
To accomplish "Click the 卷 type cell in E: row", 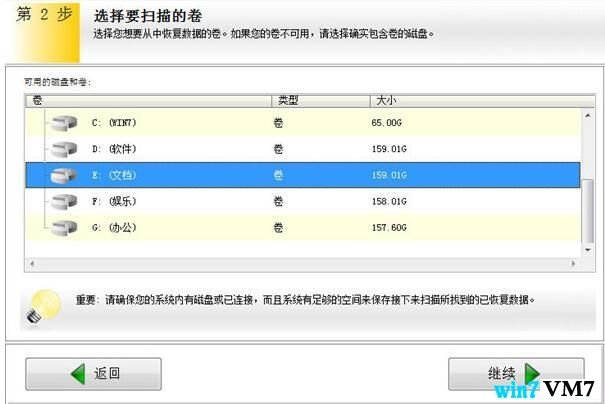I will click(x=278, y=175).
